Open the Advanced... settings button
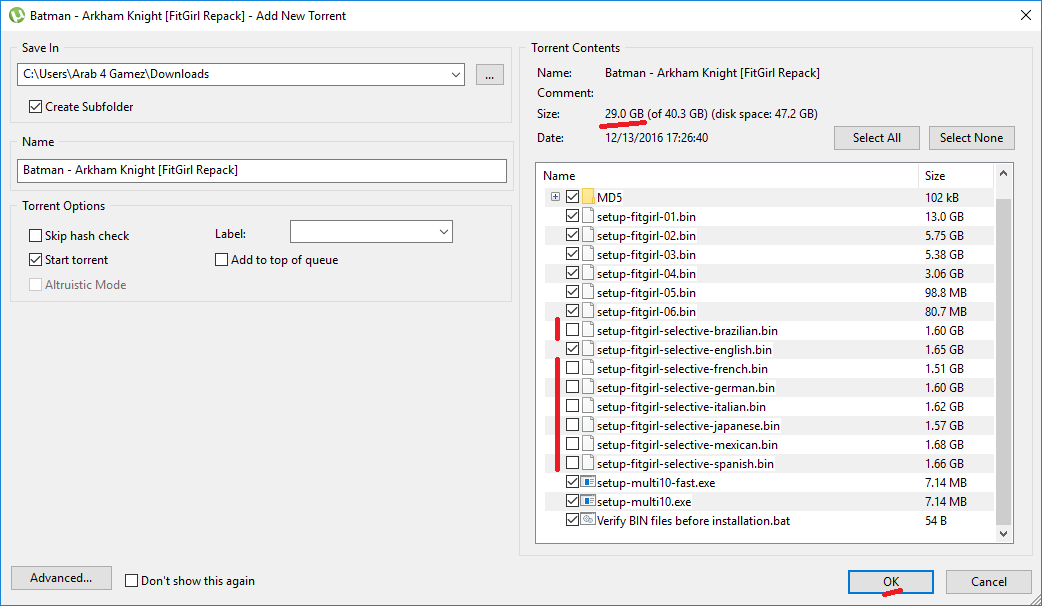The width and height of the screenshot is (1042, 606). point(61,578)
